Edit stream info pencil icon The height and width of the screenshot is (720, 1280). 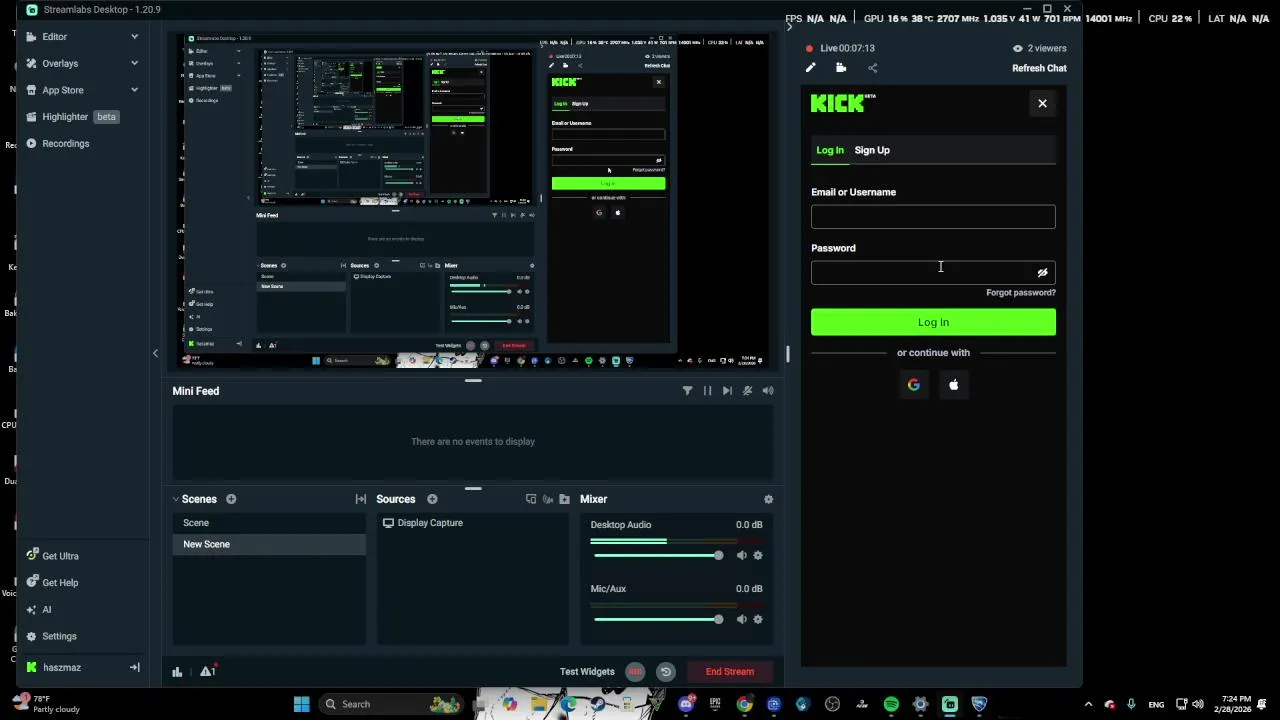click(x=810, y=68)
